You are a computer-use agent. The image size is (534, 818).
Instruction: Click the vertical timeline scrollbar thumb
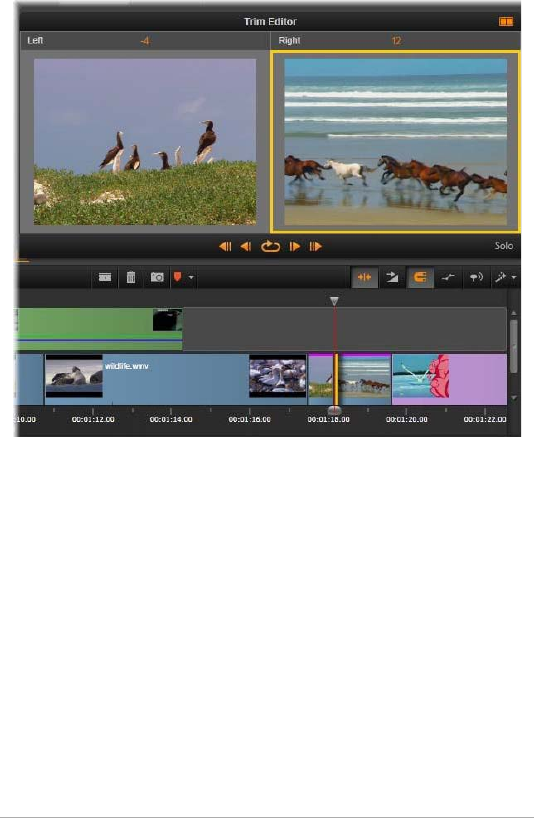coord(514,346)
